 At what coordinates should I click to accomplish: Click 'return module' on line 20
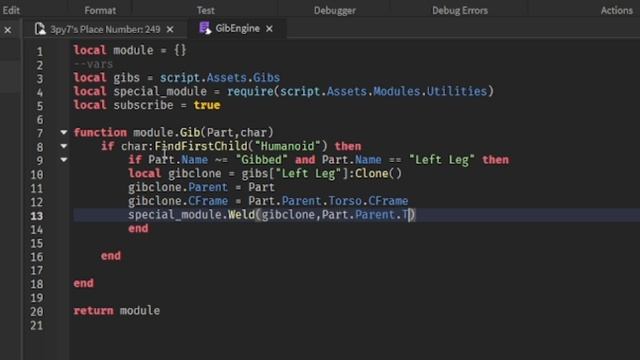click(117, 311)
